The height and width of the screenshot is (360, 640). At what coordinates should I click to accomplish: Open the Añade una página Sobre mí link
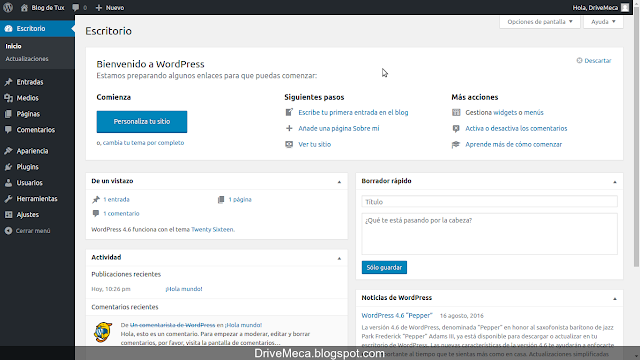click(x=339, y=128)
